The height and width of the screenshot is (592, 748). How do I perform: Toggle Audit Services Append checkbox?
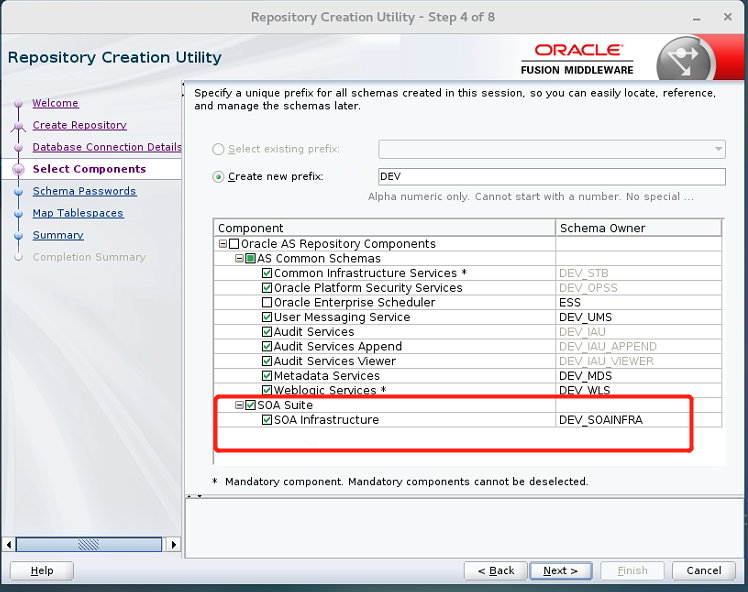click(267, 346)
